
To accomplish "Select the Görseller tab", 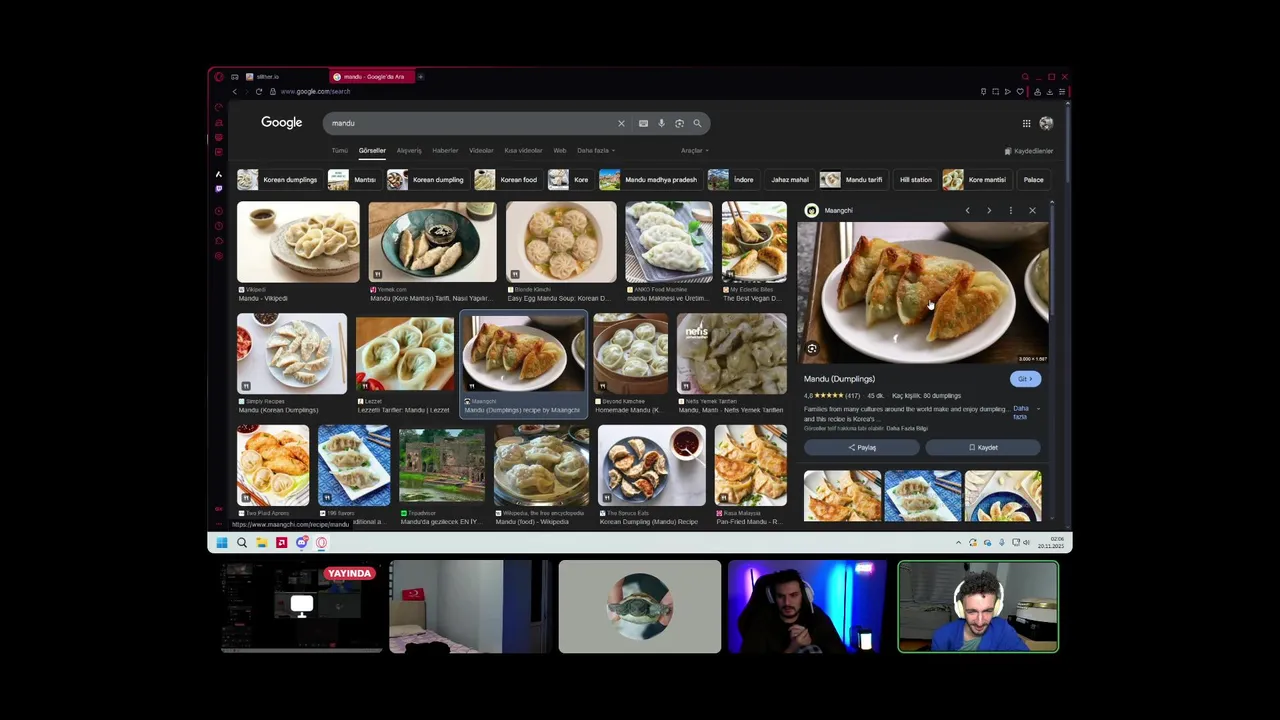I will (x=372, y=150).
